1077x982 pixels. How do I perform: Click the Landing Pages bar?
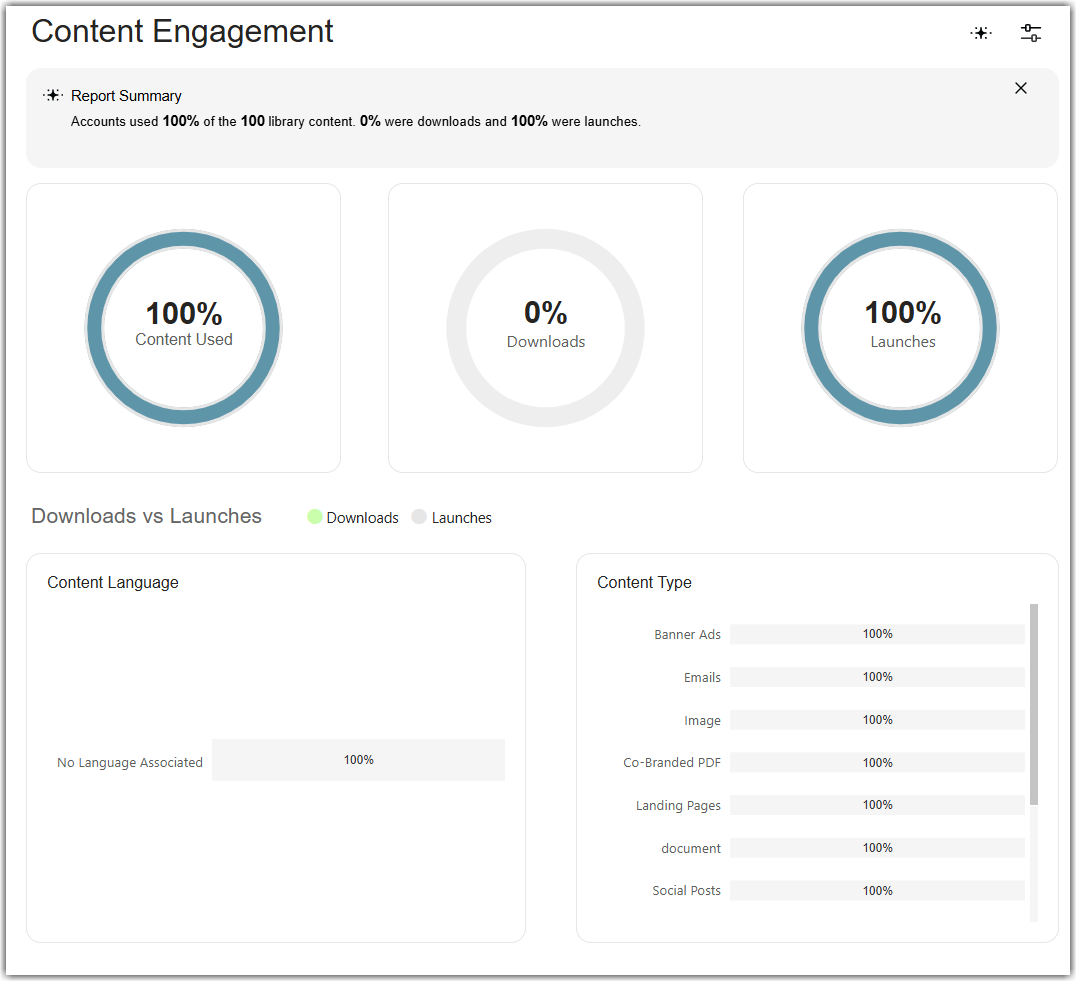pos(877,805)
